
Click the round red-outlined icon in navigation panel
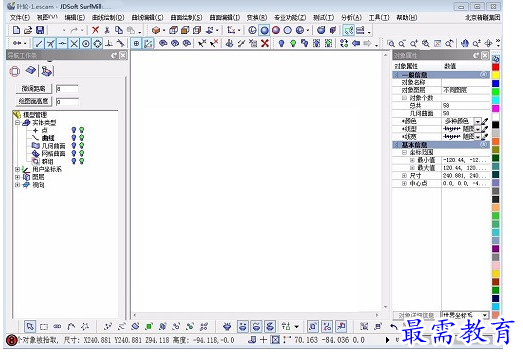[x=15, y=71]
